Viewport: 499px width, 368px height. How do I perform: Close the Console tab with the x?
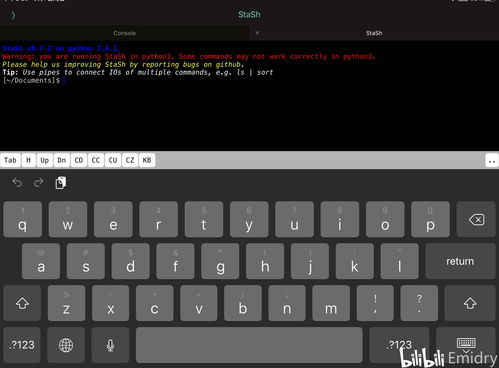click(257, 33)
